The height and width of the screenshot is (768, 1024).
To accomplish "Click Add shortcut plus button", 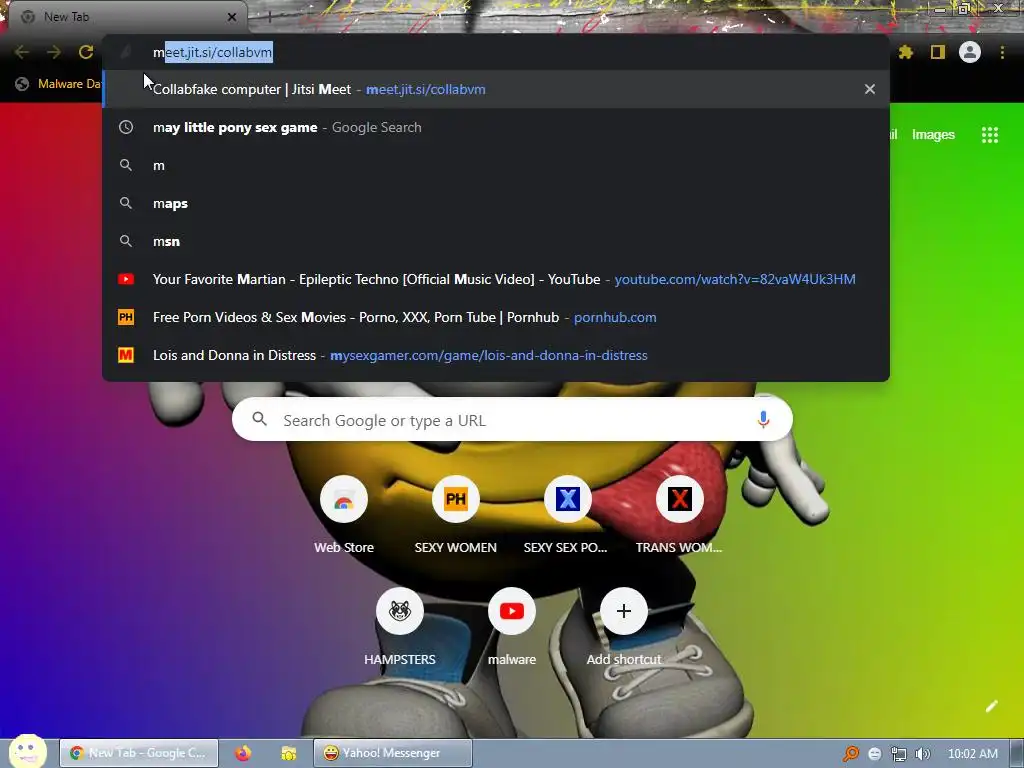I will [624, 611].
